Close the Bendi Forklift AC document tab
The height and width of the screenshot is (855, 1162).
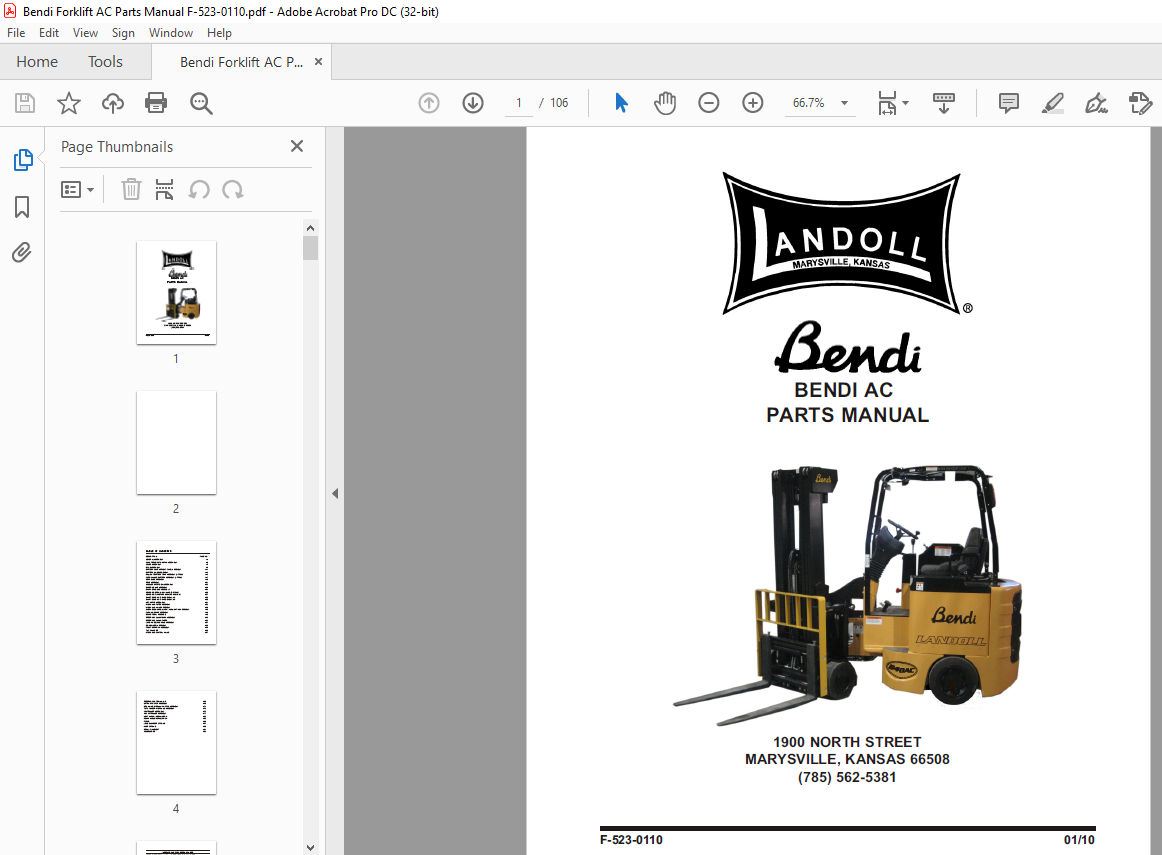pyautogui.click(x=319, y=61)
